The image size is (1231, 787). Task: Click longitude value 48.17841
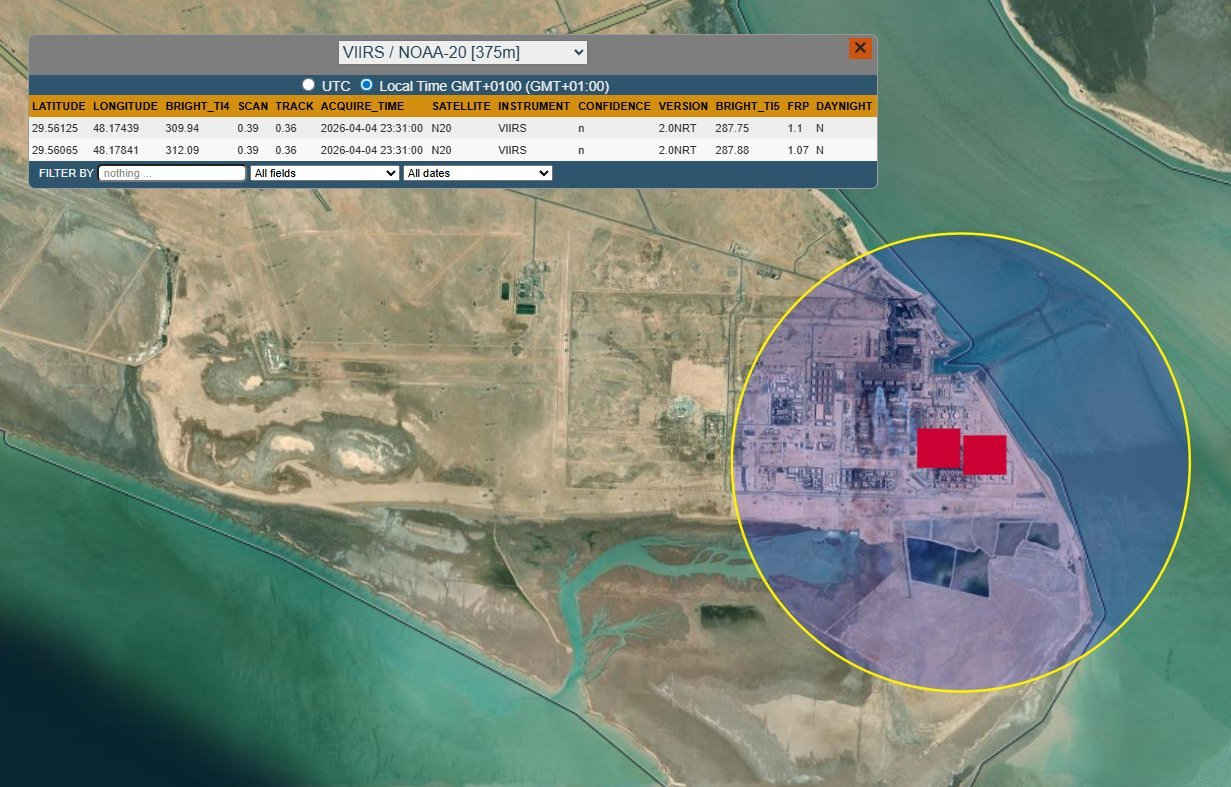116,150
